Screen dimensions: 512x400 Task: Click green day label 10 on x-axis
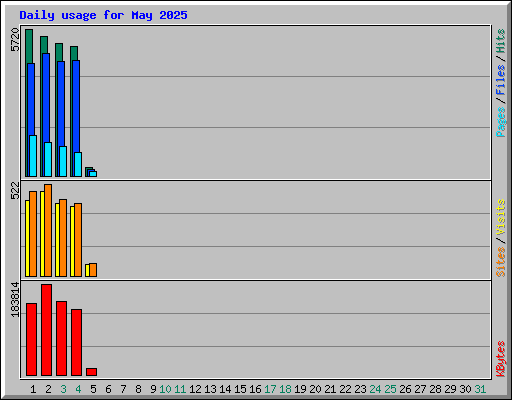click(x=165, y=389)
